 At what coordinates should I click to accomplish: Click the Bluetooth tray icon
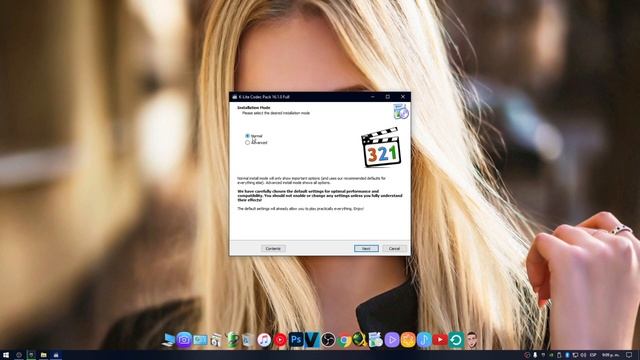point(567,355)
